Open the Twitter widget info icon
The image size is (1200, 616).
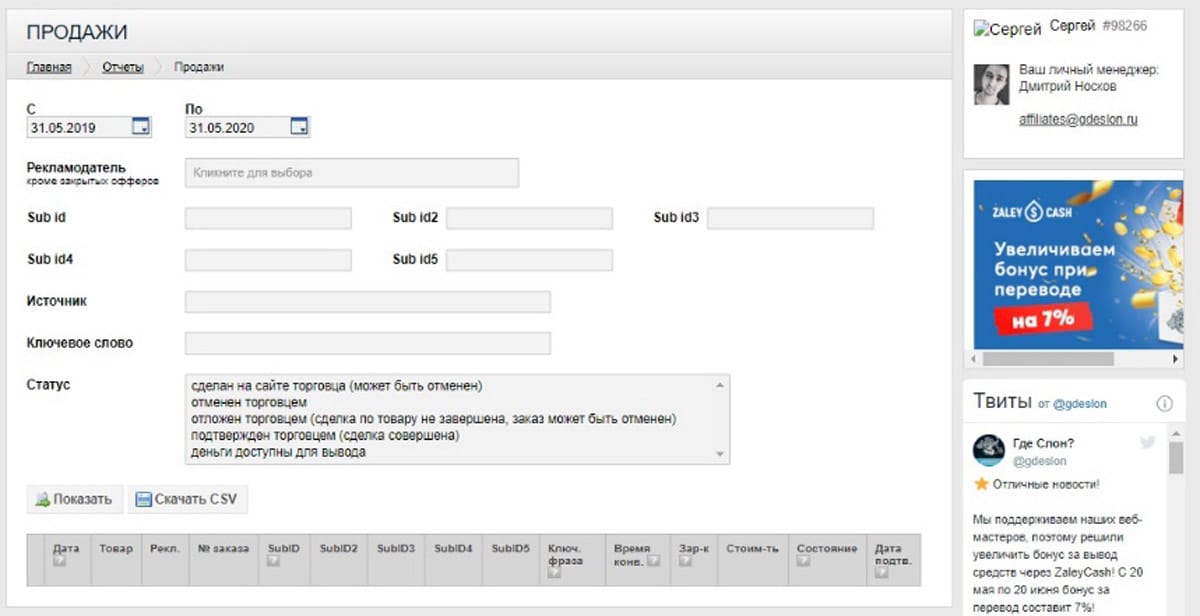1164,404
